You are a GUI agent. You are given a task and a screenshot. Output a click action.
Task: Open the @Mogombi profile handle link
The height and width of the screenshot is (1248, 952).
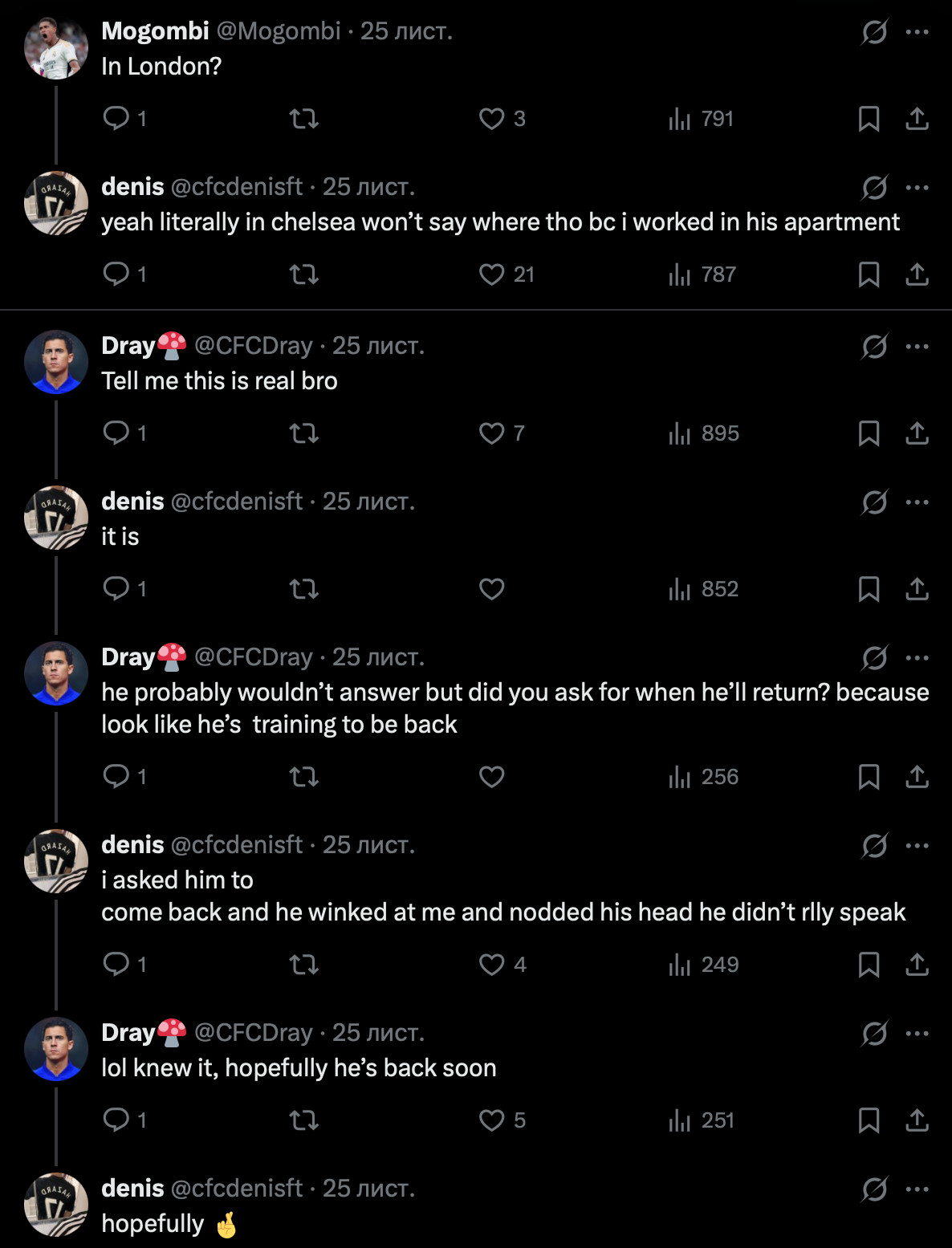click(x=279, y=30)
